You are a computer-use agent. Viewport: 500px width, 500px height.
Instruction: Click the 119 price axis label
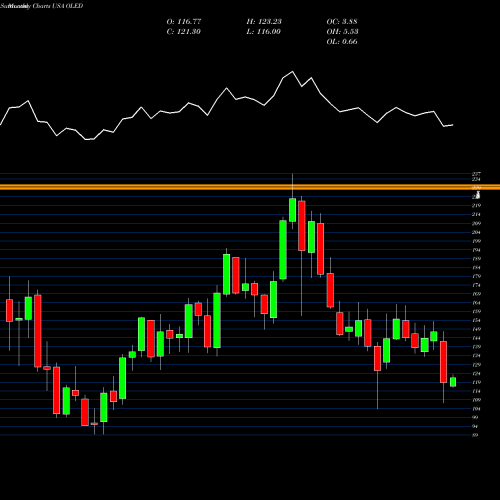(x=476, y=382)
